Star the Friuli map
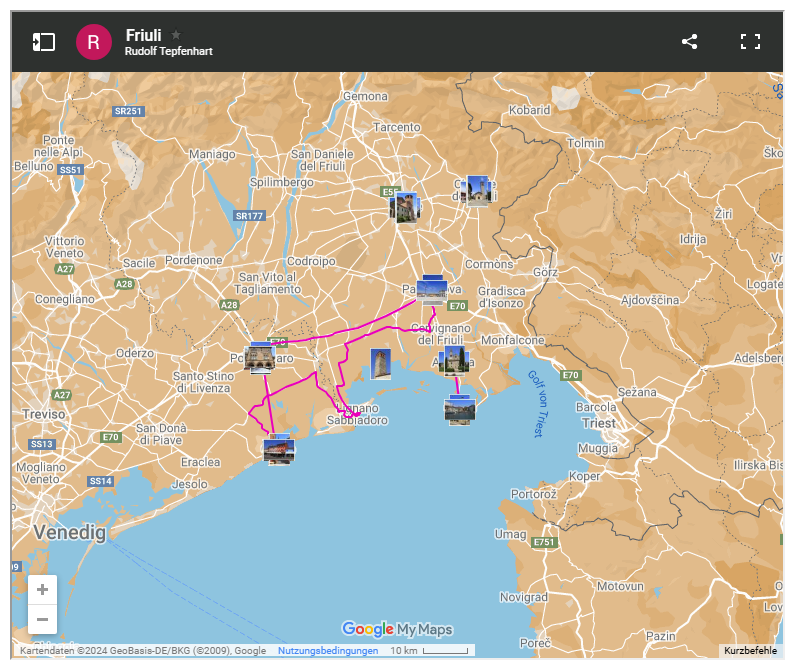Viewport: 794px width, 670px height. click(x=177, y=34)
